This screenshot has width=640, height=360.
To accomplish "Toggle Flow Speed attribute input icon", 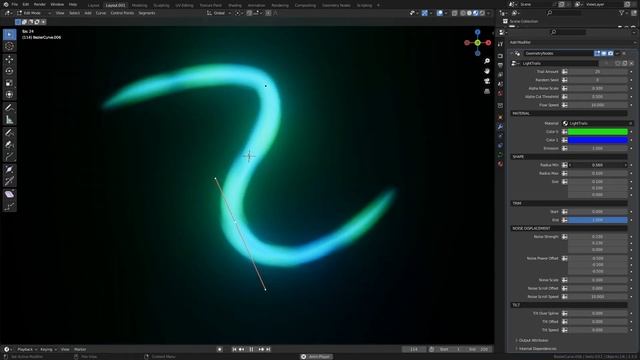I will pyautogui.click(x=564, y=105).
